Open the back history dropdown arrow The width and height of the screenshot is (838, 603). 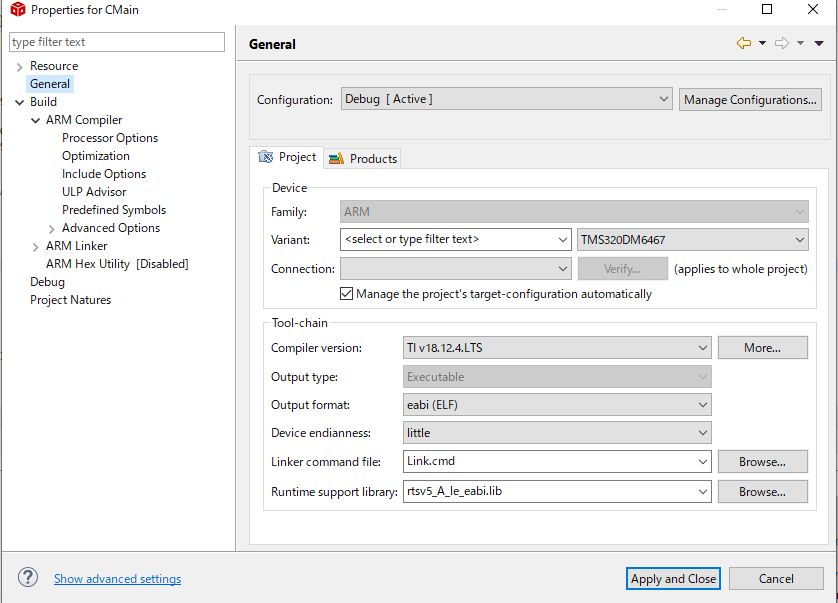762,43
